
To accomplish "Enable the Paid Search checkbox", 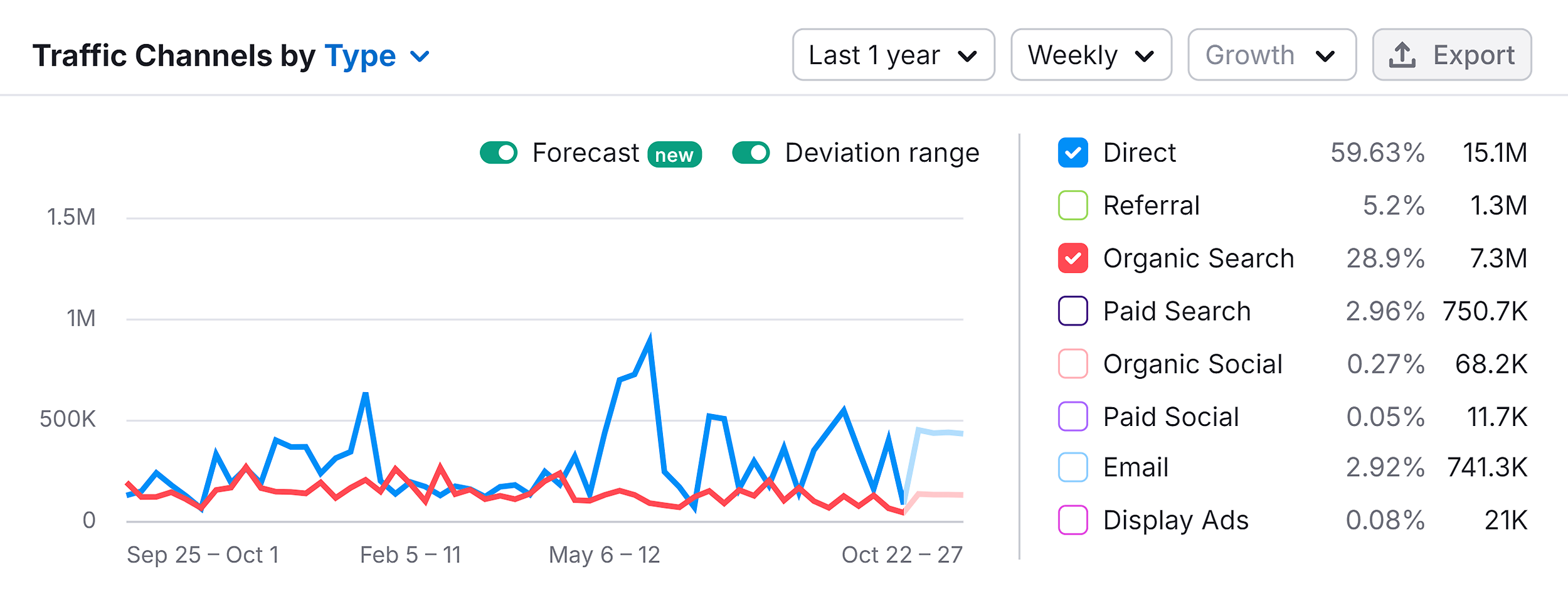I will [1074, 311].
